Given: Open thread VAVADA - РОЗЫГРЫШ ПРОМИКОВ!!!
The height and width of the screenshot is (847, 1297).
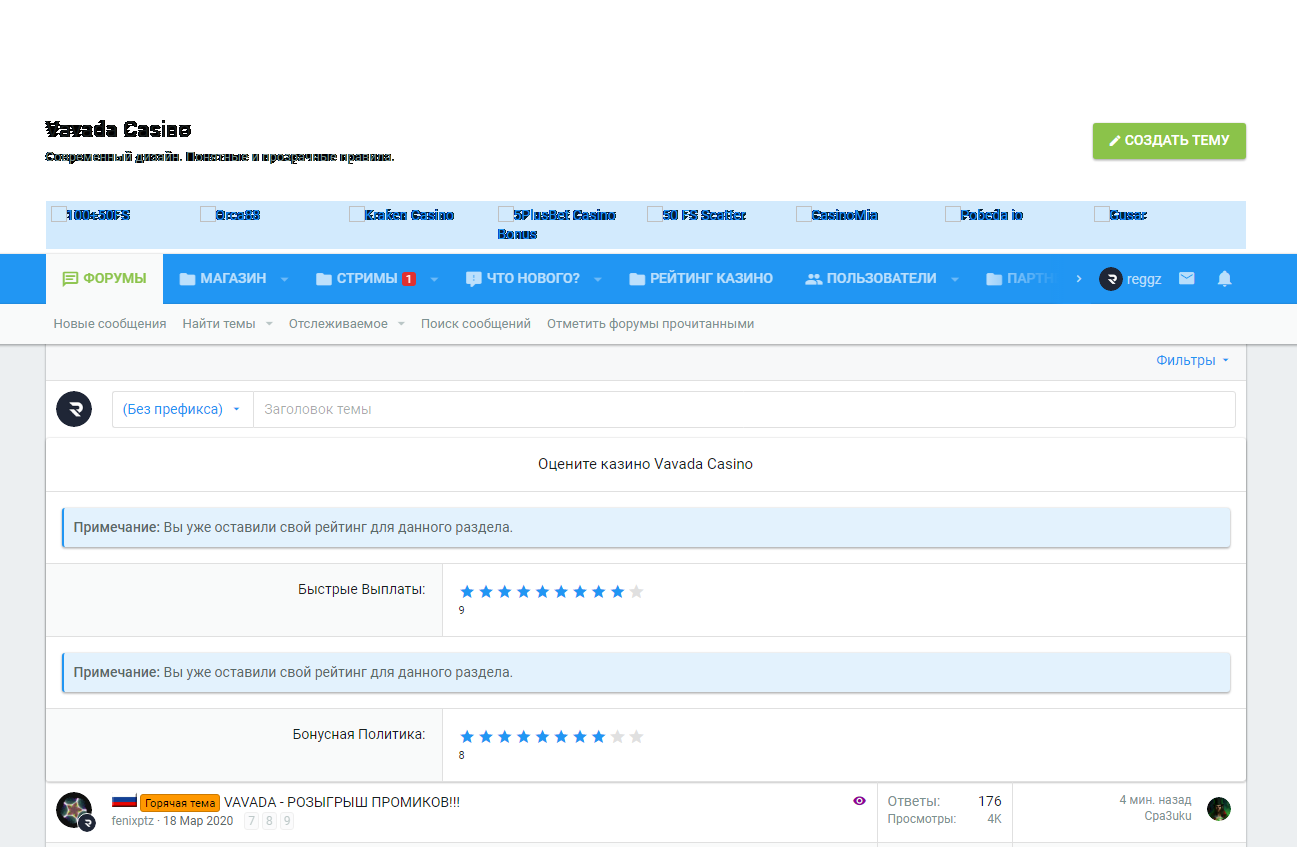Looking at the screenshot, I should point(342,802).
